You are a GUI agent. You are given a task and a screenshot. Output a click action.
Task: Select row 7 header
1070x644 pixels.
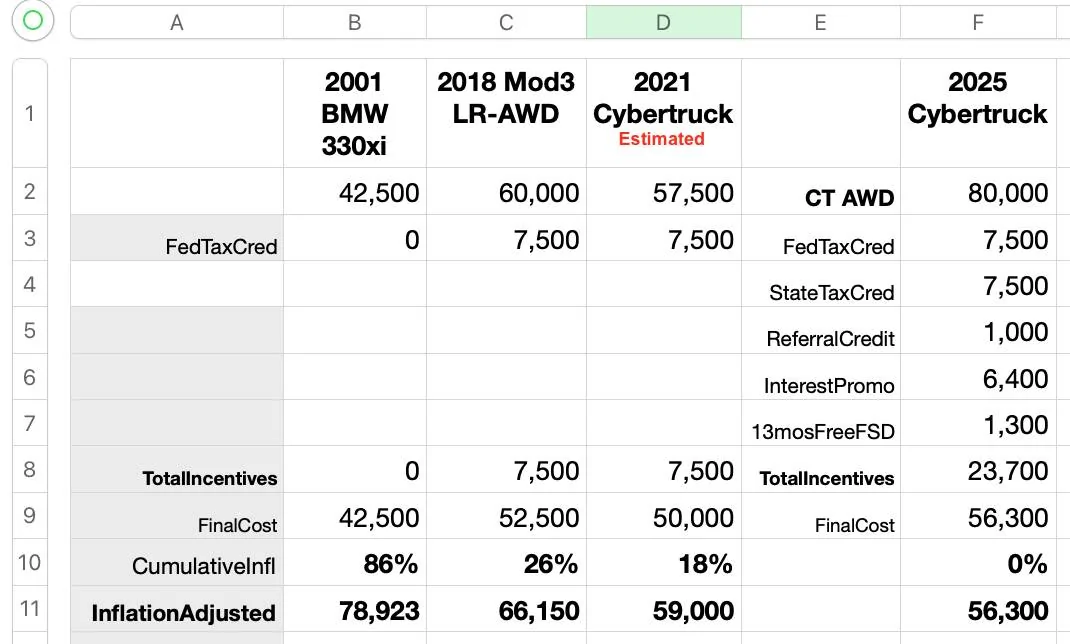[x=30, y=423]
